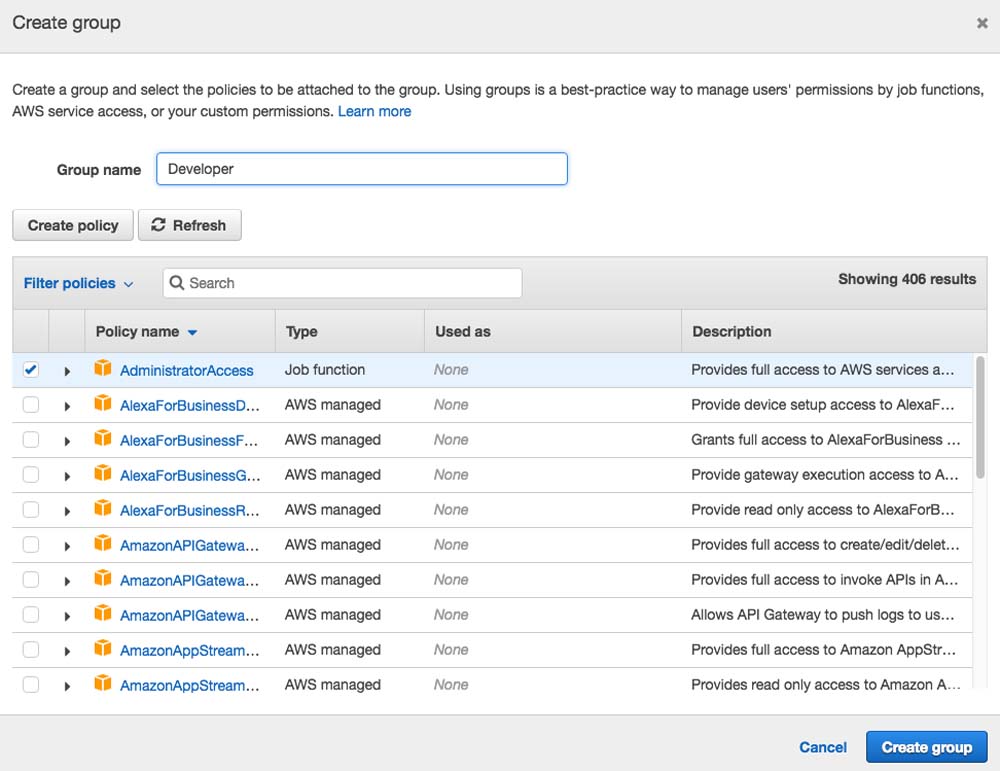Click the policy icon in the 'Provides full access to Amazon AppStr...' row

pos(103,649)
